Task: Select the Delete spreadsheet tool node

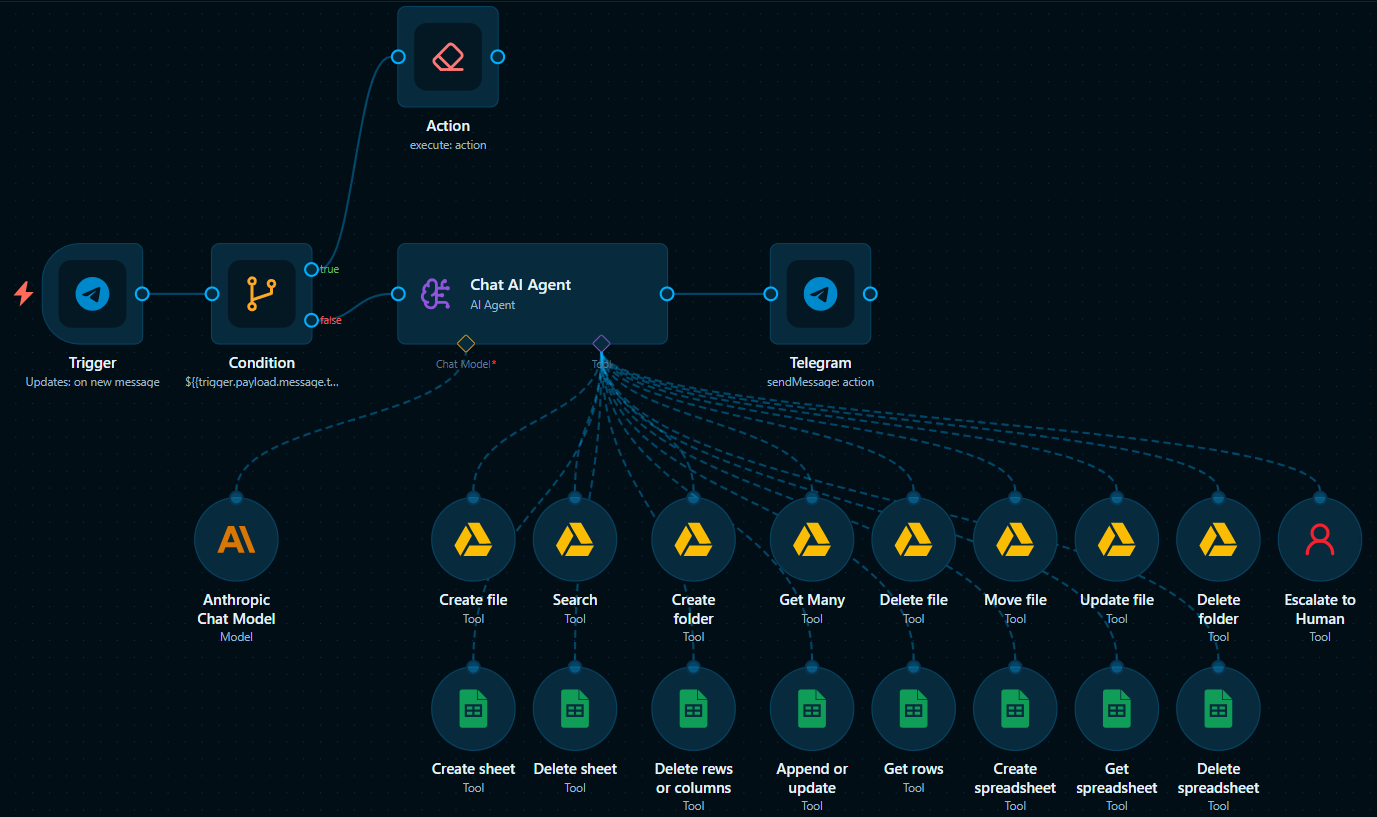Action: click(1218, 709)
